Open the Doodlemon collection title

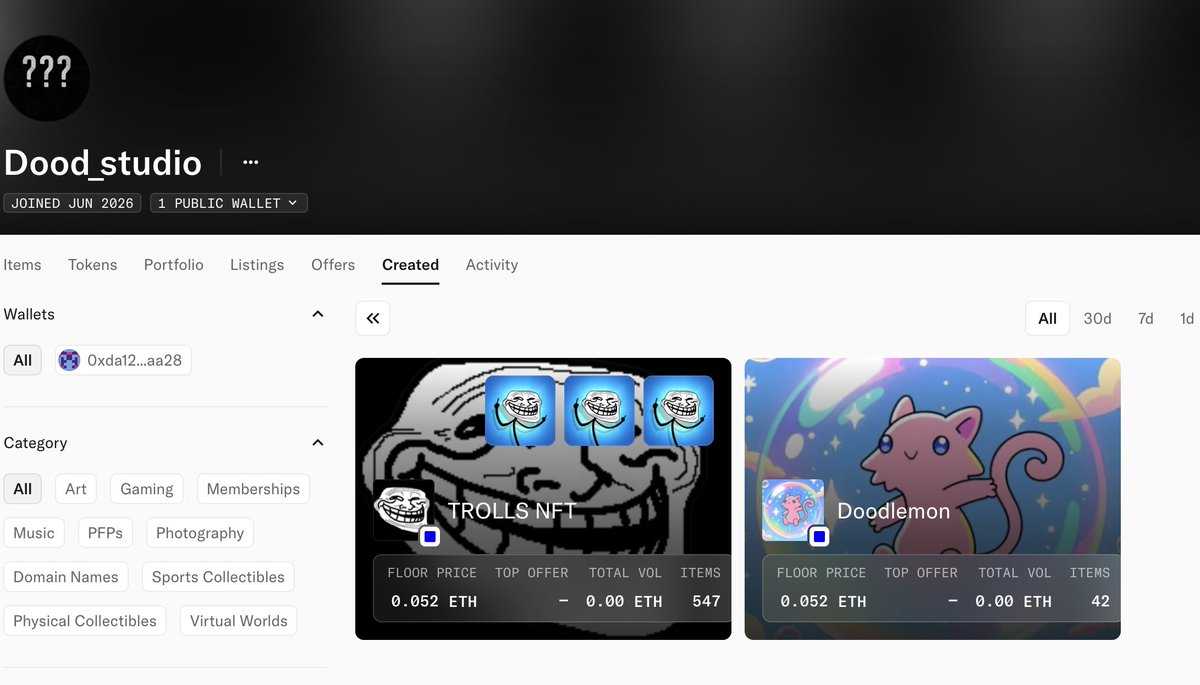[x=893, y=511]
